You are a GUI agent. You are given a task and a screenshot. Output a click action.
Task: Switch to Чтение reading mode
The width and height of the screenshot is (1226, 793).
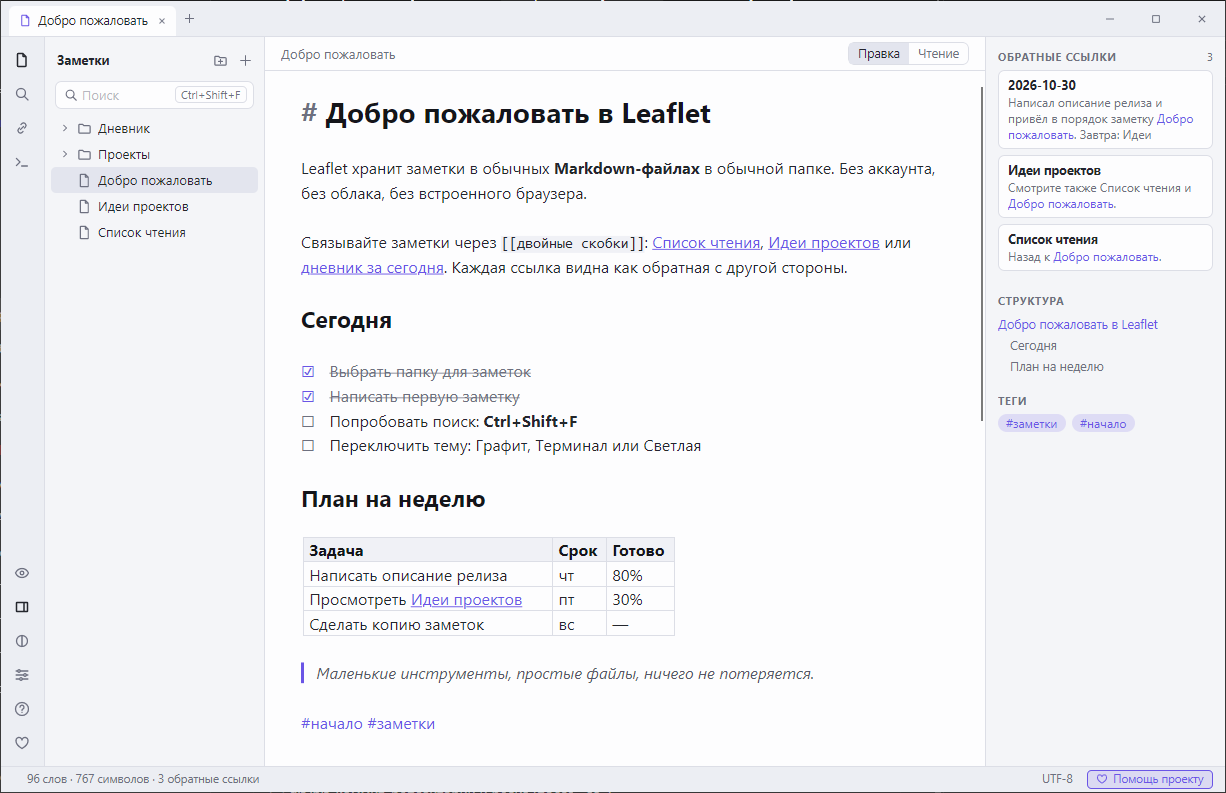pos(938,54)
